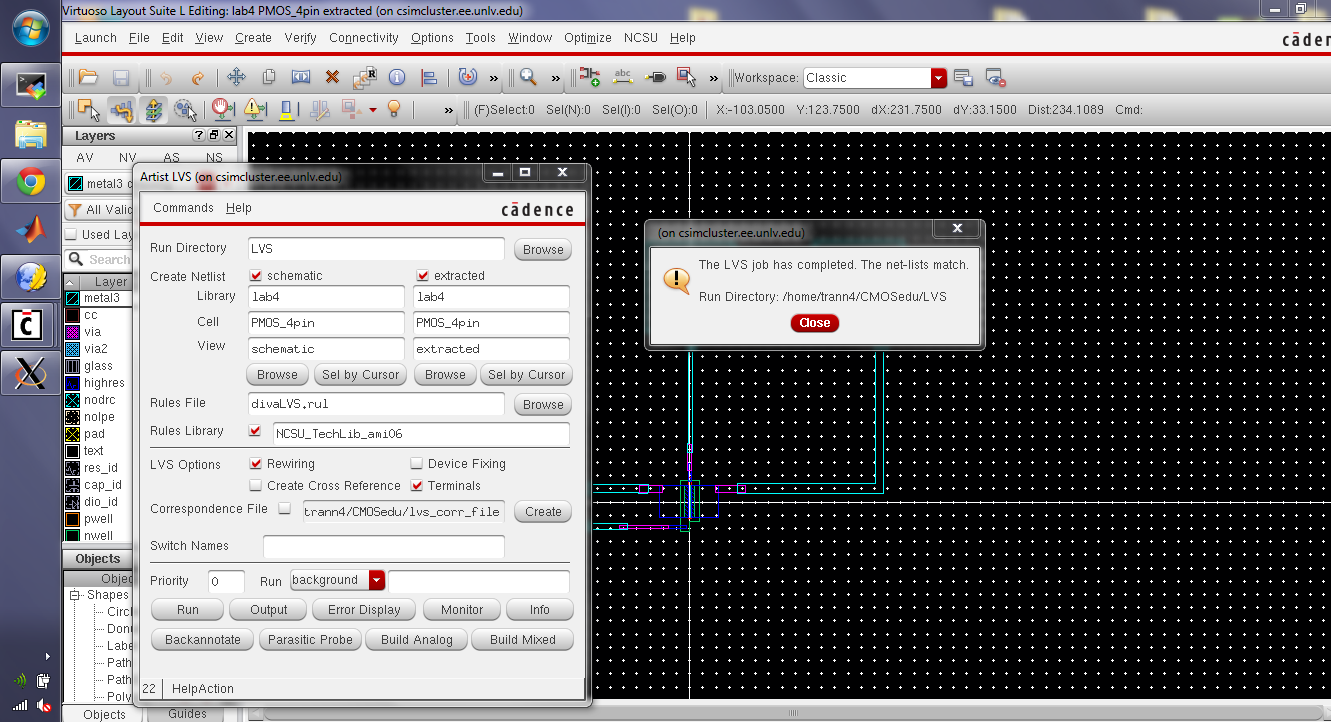Enable the Device Fixing checkbox
Viewport: 1331px width, 722px height.
[417, 463]
